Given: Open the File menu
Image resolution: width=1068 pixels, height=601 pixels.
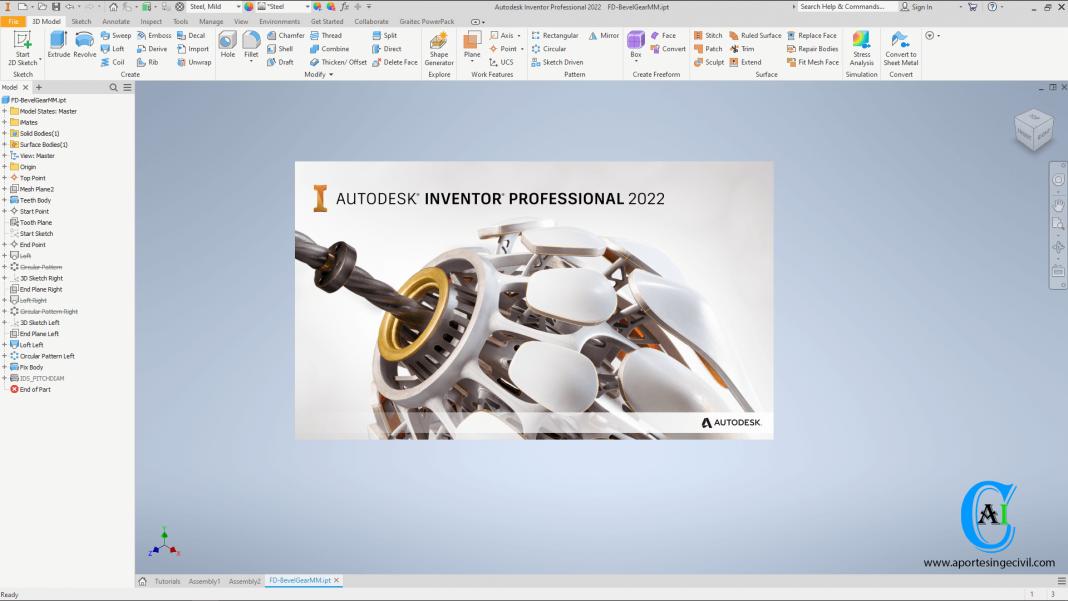Looking at the screenshot, I should [x=13, y=20].
